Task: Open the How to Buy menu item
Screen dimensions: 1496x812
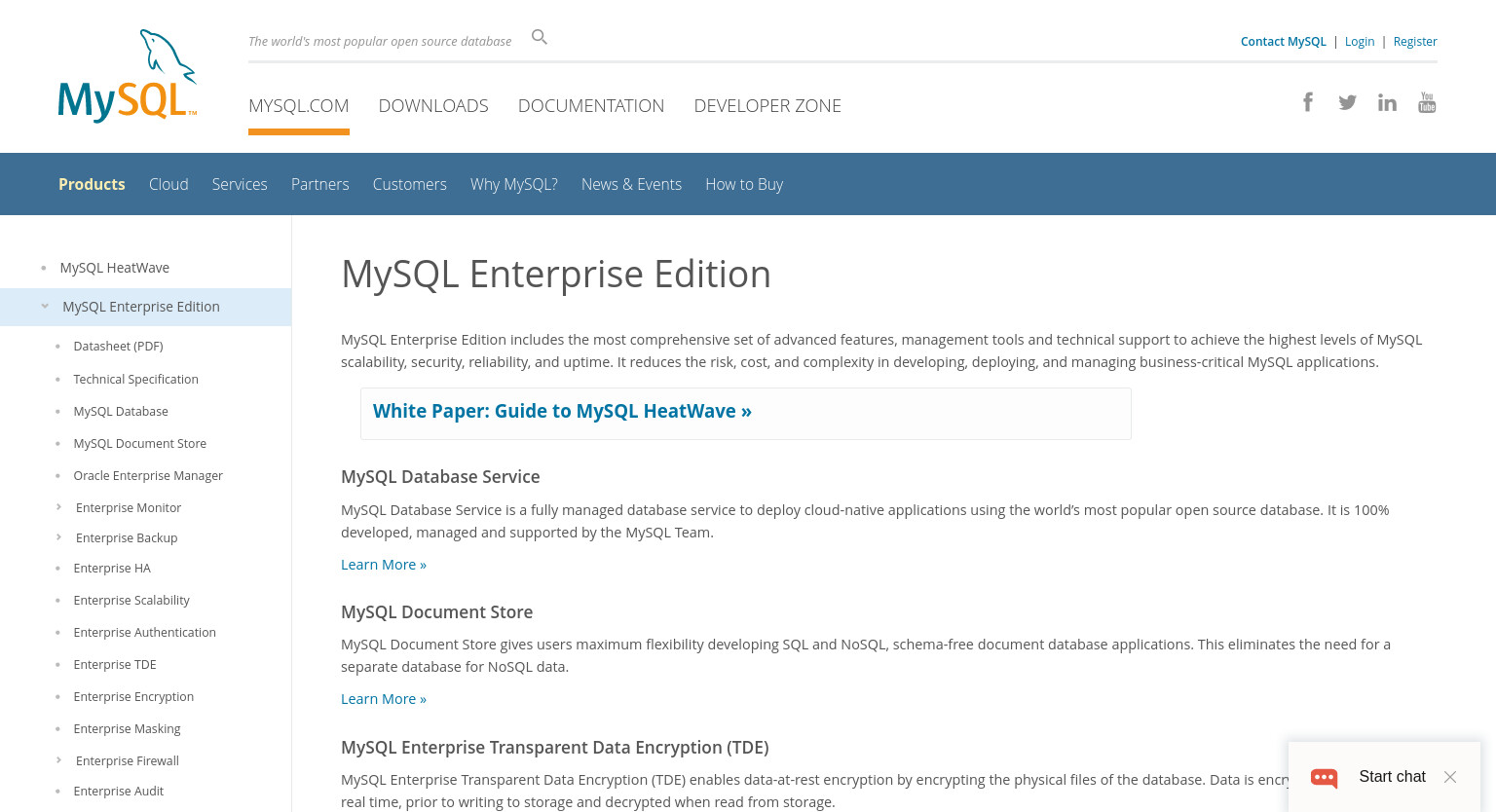Action: (744, 184)
